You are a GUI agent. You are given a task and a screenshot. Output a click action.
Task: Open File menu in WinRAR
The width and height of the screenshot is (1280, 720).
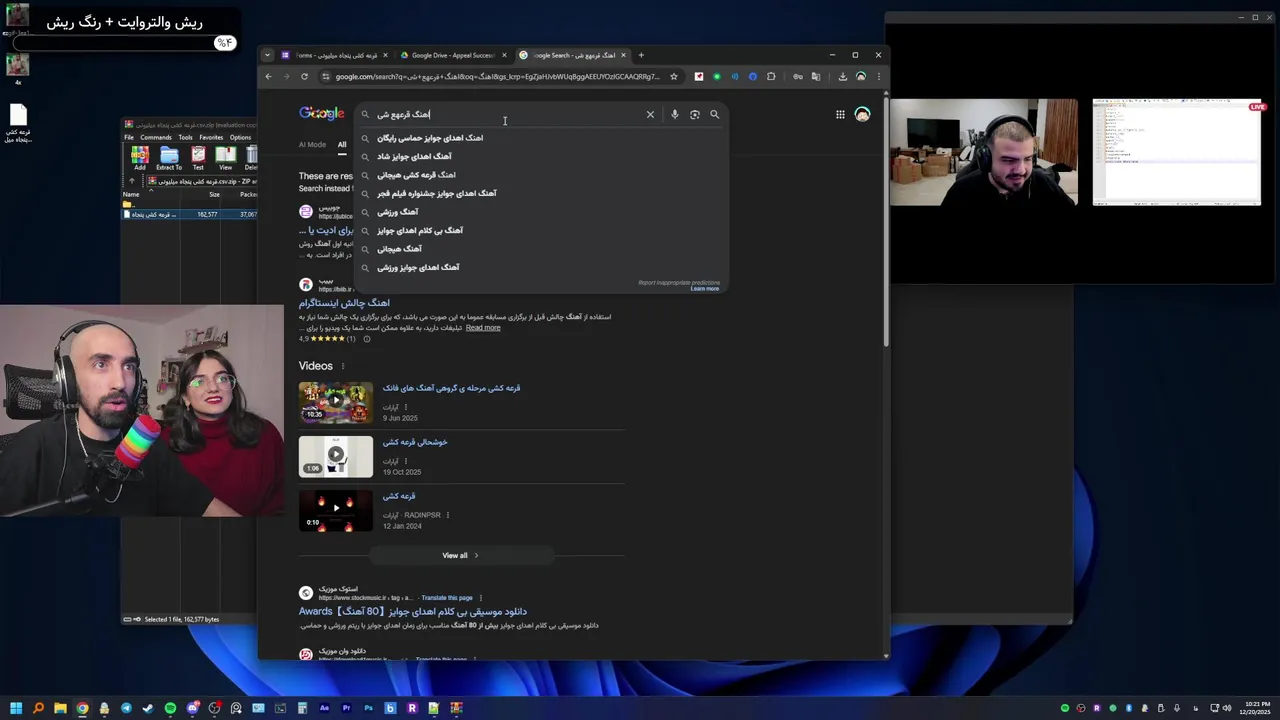[129, 137]
